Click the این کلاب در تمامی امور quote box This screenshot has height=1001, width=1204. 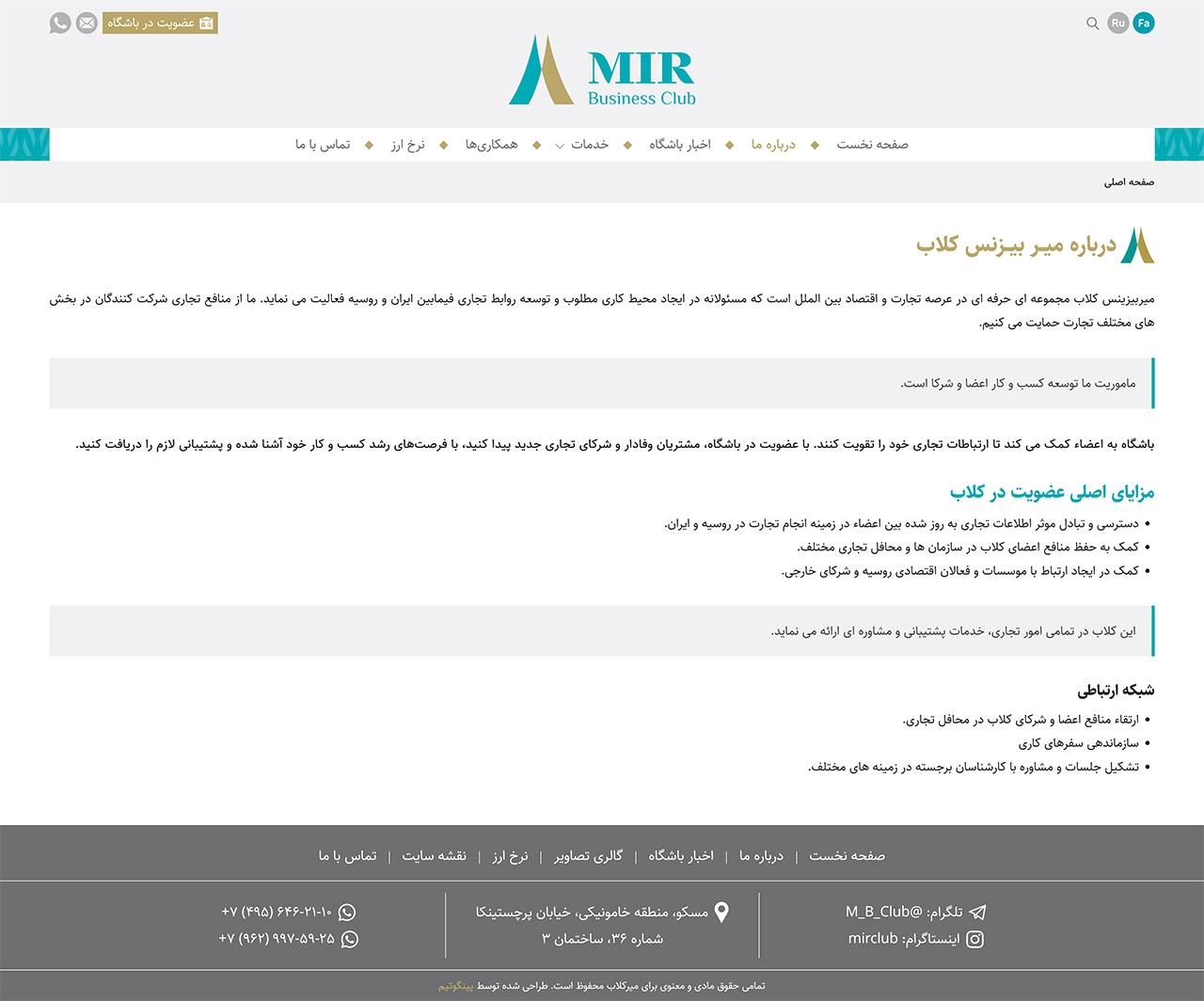pos(602,630)
